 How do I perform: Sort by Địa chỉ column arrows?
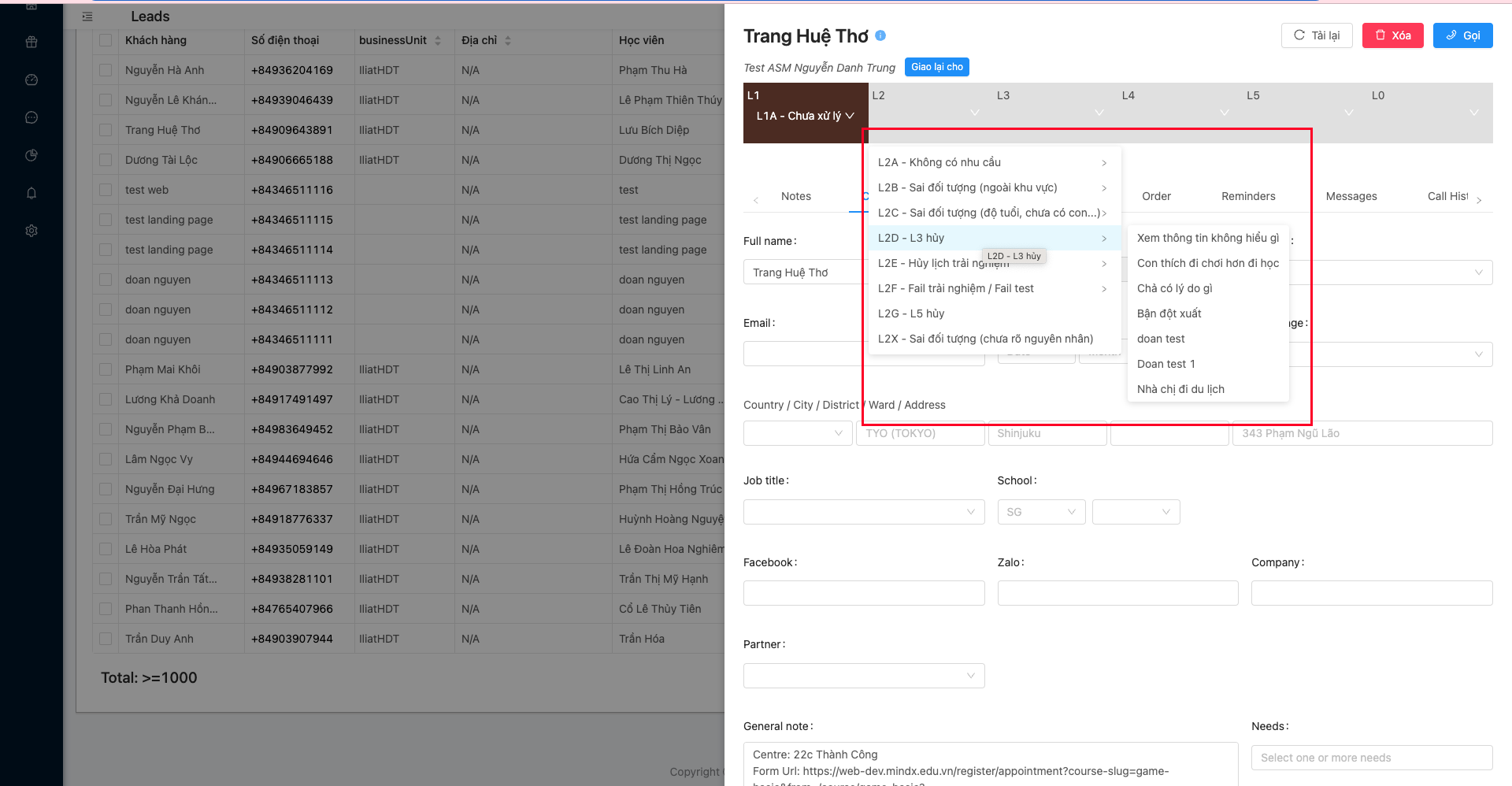point(508,40)
